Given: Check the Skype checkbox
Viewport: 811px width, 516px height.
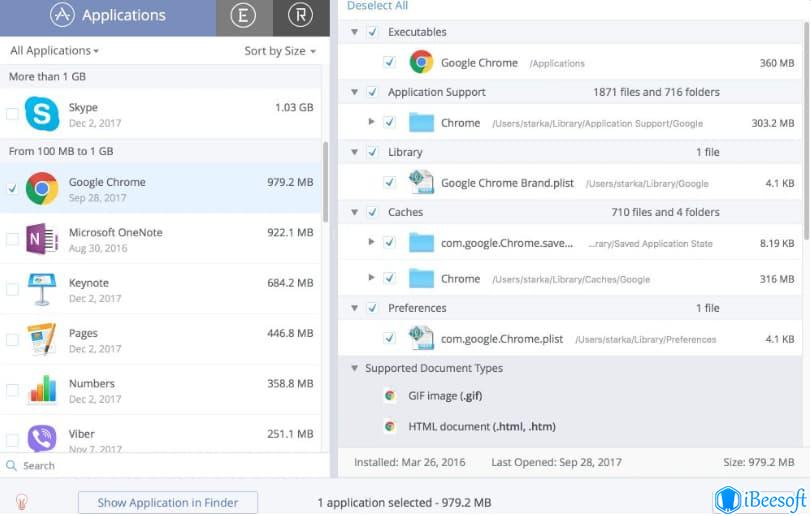Looking at the screenshot, I should [x=12, y=114].
